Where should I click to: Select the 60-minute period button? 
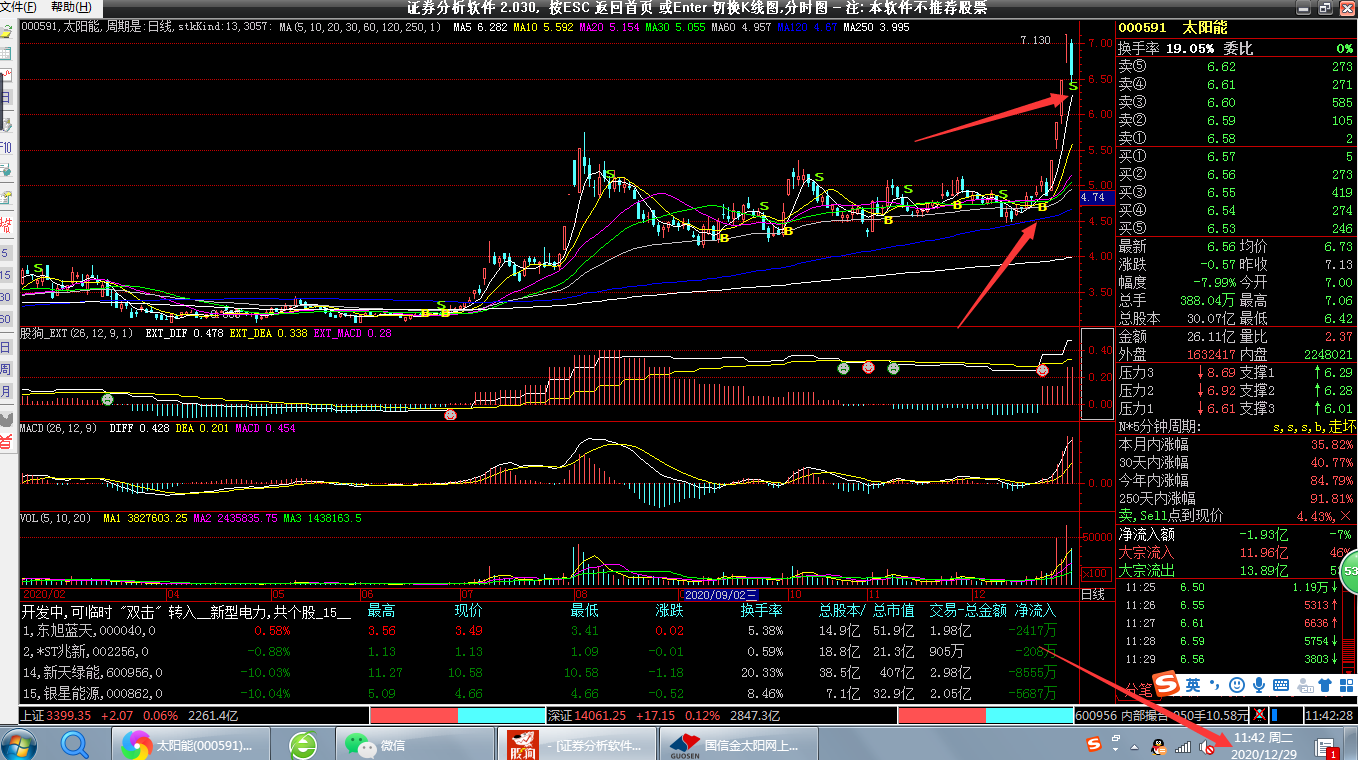6,319
